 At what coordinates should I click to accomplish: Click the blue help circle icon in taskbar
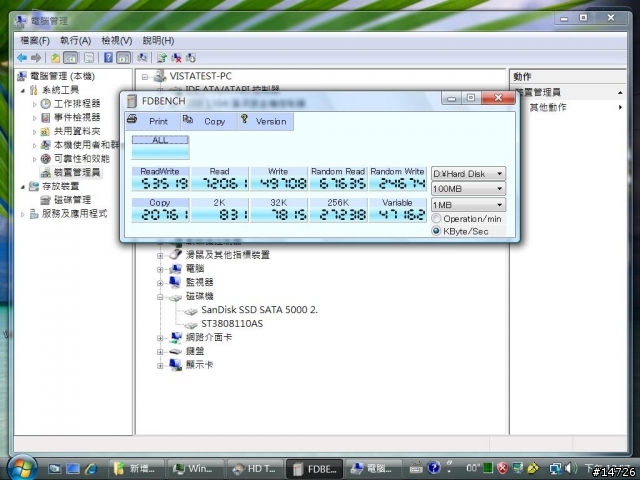433,468
